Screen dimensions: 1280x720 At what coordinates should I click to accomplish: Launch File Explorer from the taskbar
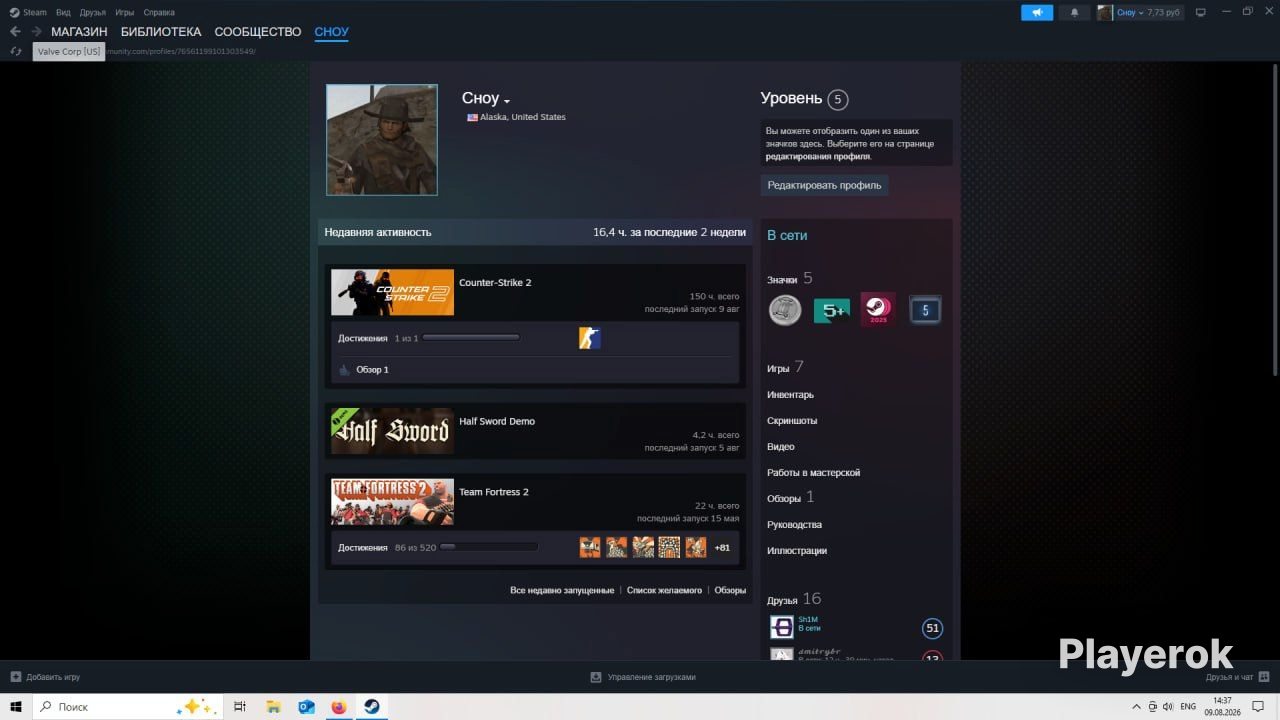click(x=273, y=706)
